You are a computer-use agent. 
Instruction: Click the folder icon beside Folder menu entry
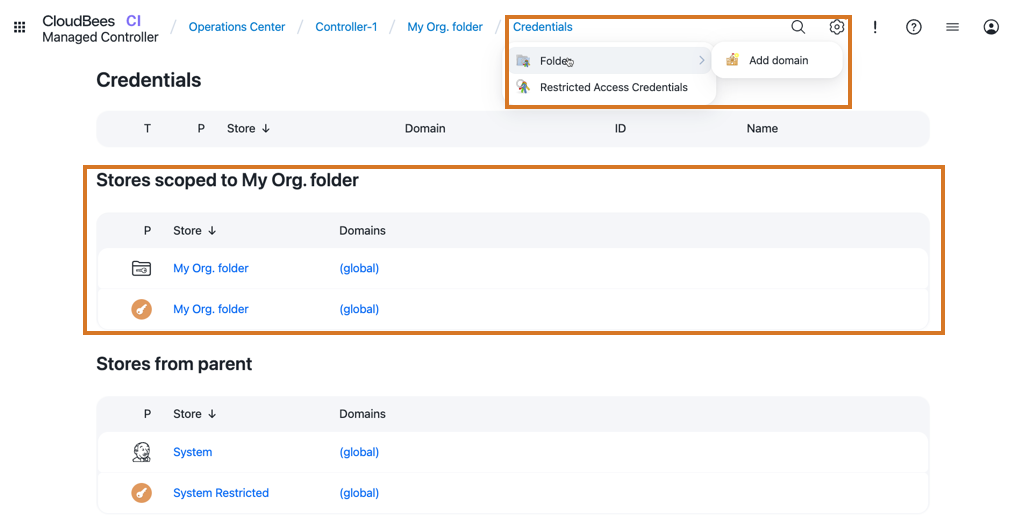523,61
